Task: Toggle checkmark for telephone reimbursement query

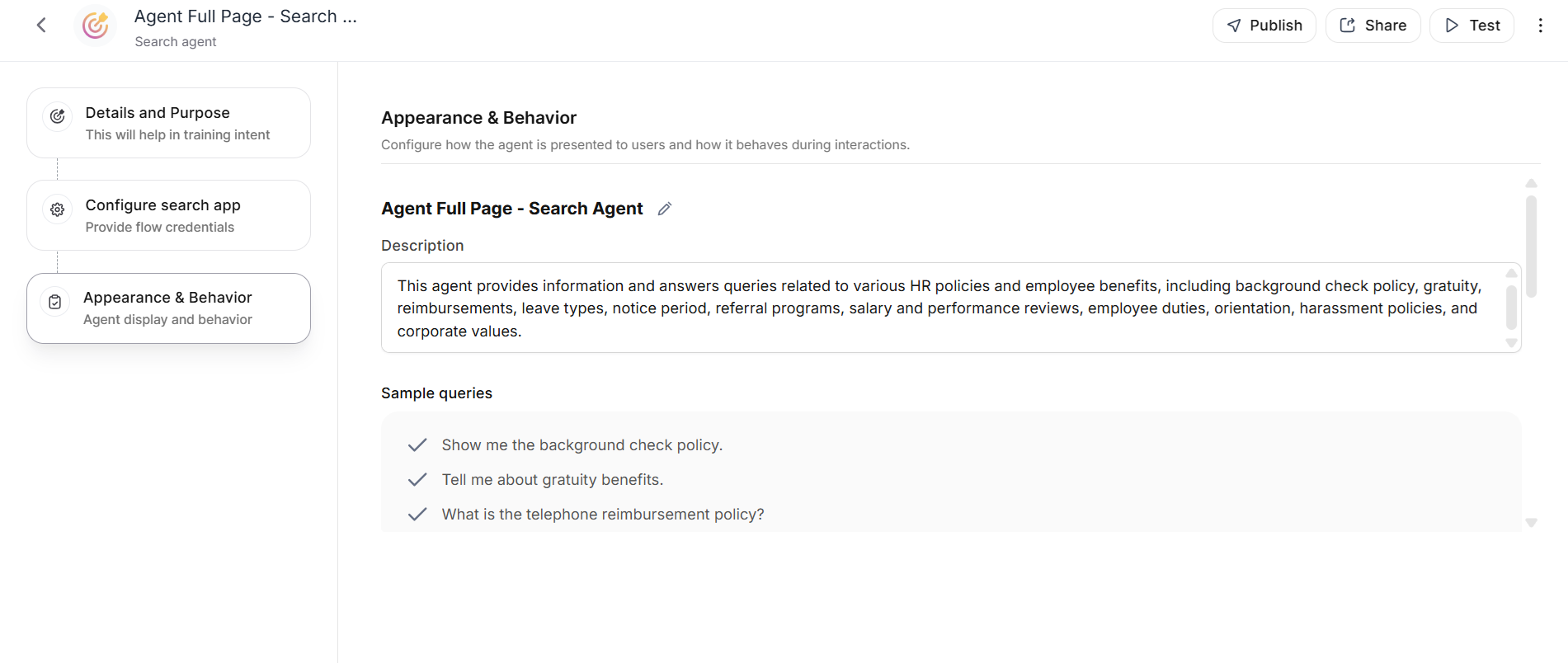Action: [417, 515]
